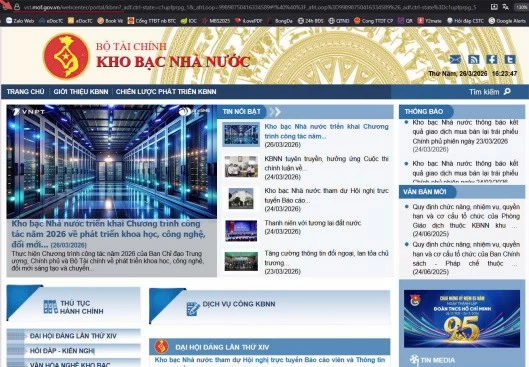The width and height of the screenshot is (529, 367).
Task: Open the Y2mate bookmark
Action: pos(429,21)
